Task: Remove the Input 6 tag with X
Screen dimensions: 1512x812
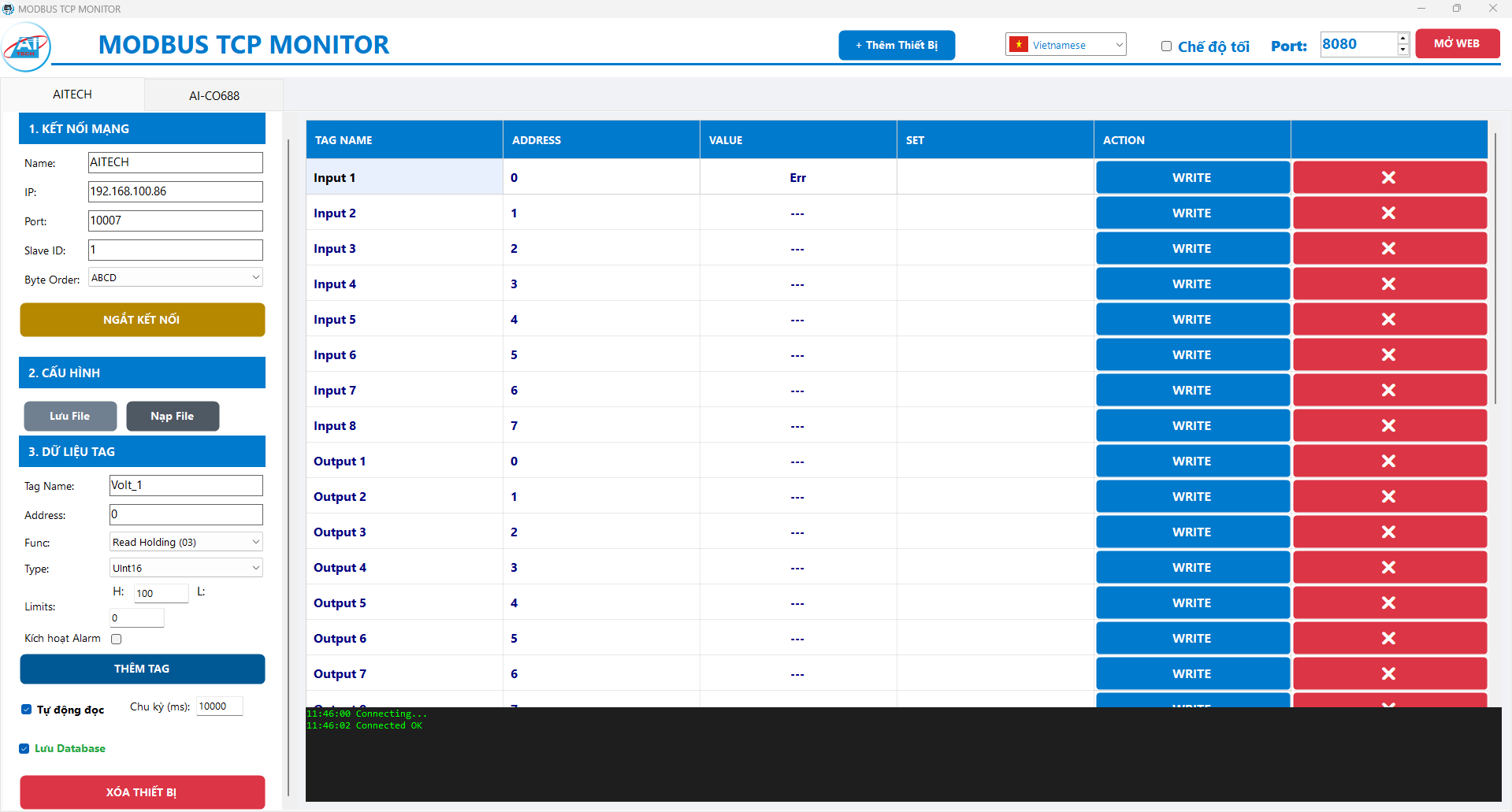Action: point(1389,355)
